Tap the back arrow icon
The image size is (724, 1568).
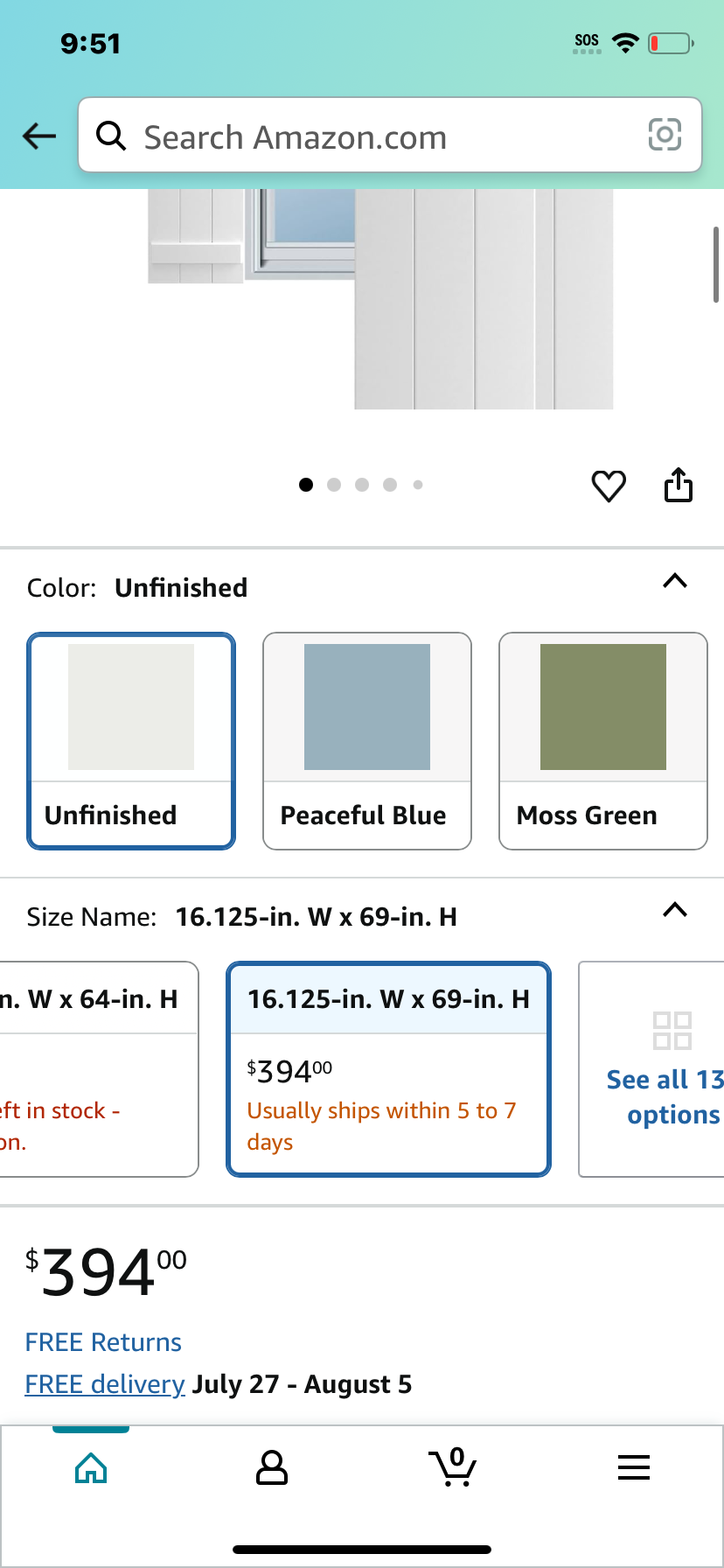point(39,136)
